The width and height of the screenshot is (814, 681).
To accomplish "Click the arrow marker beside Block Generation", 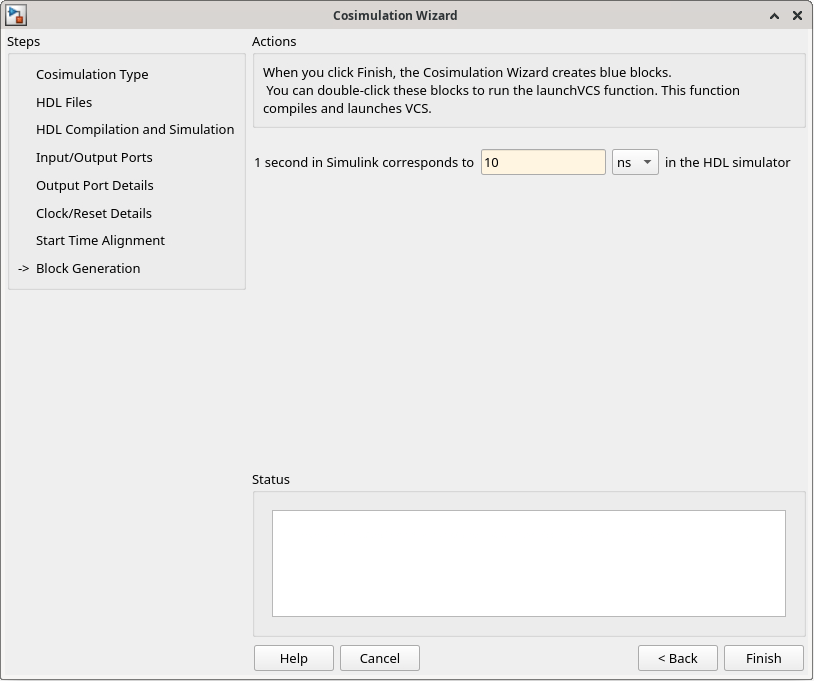I will (x=24, y=268).
